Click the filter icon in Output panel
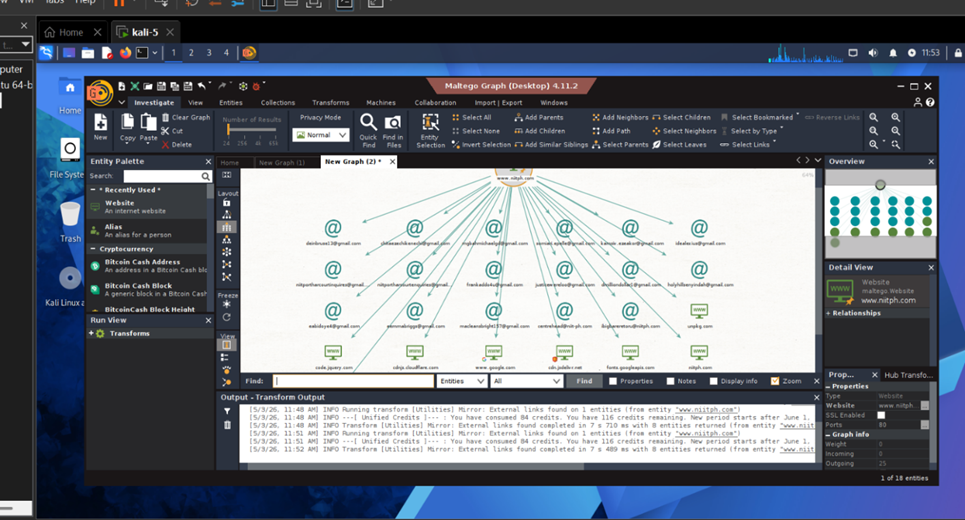965x520 pixels. [x=227, y=411]
